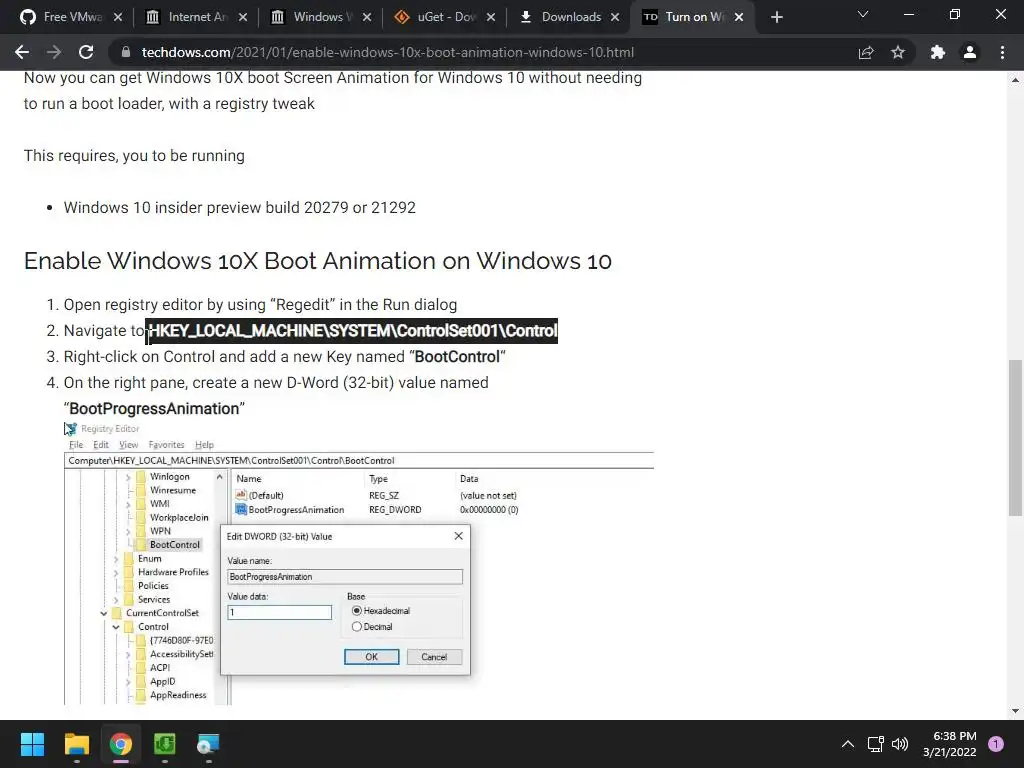Reload the page with refresh icon
This screenshot has height=768, width=1024.
tap(86, 52)
